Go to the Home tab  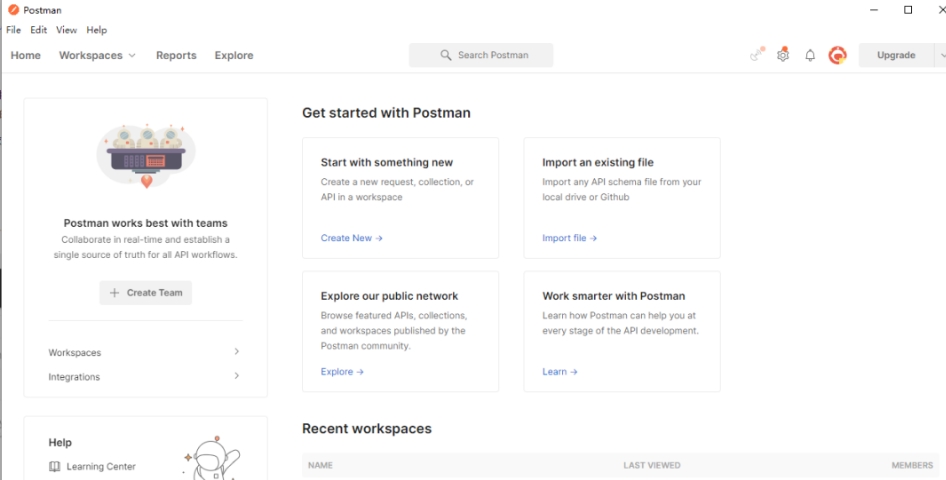(x=26, y=55)
